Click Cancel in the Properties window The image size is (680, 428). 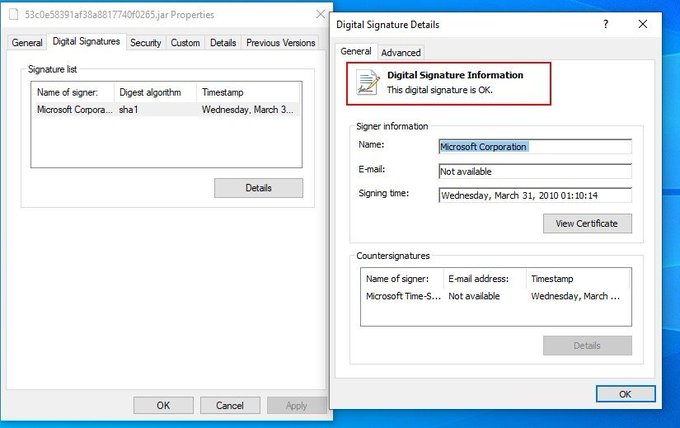(x=230, y=405)
